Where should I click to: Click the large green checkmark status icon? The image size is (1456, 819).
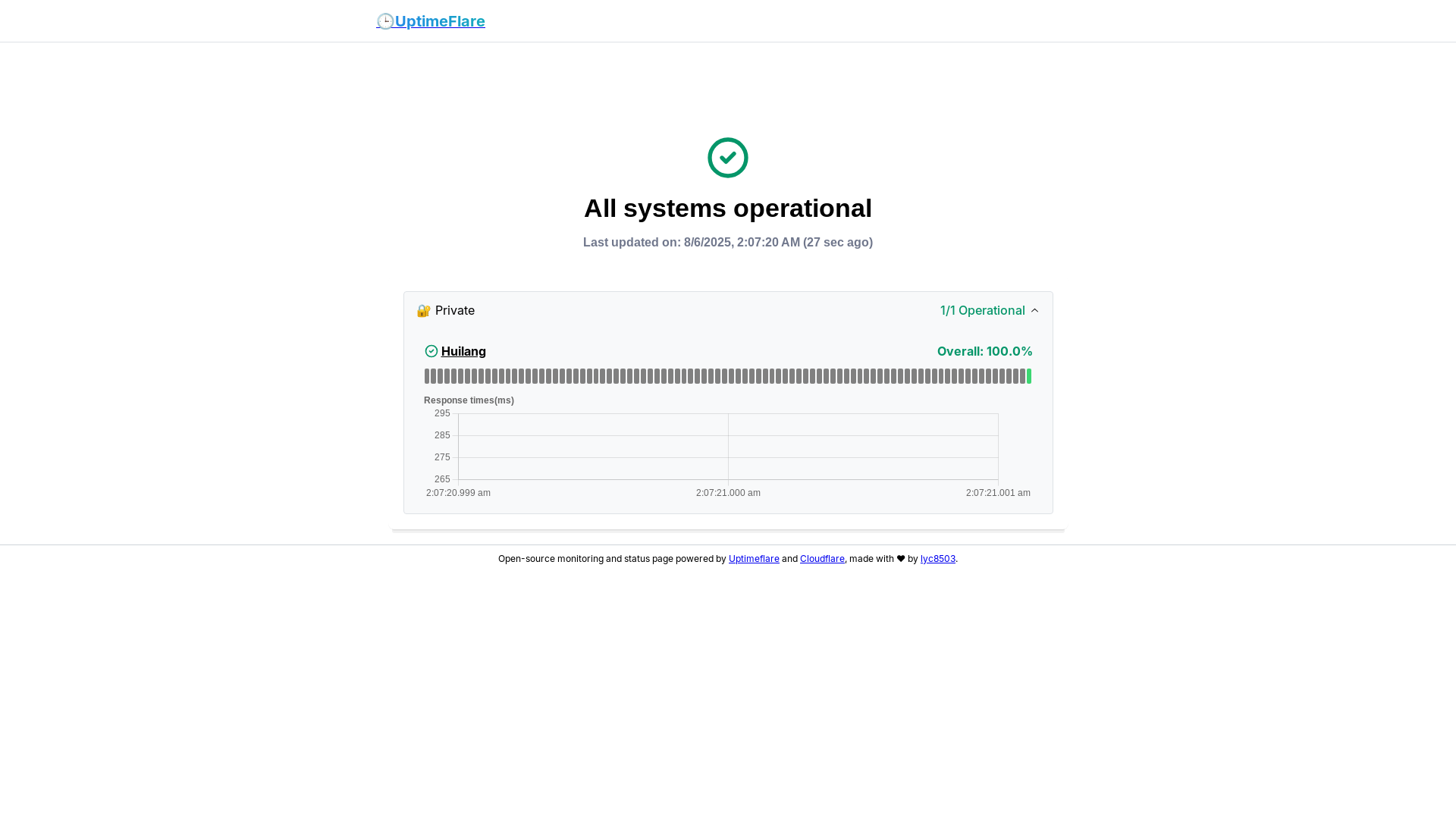pos(728,158)
